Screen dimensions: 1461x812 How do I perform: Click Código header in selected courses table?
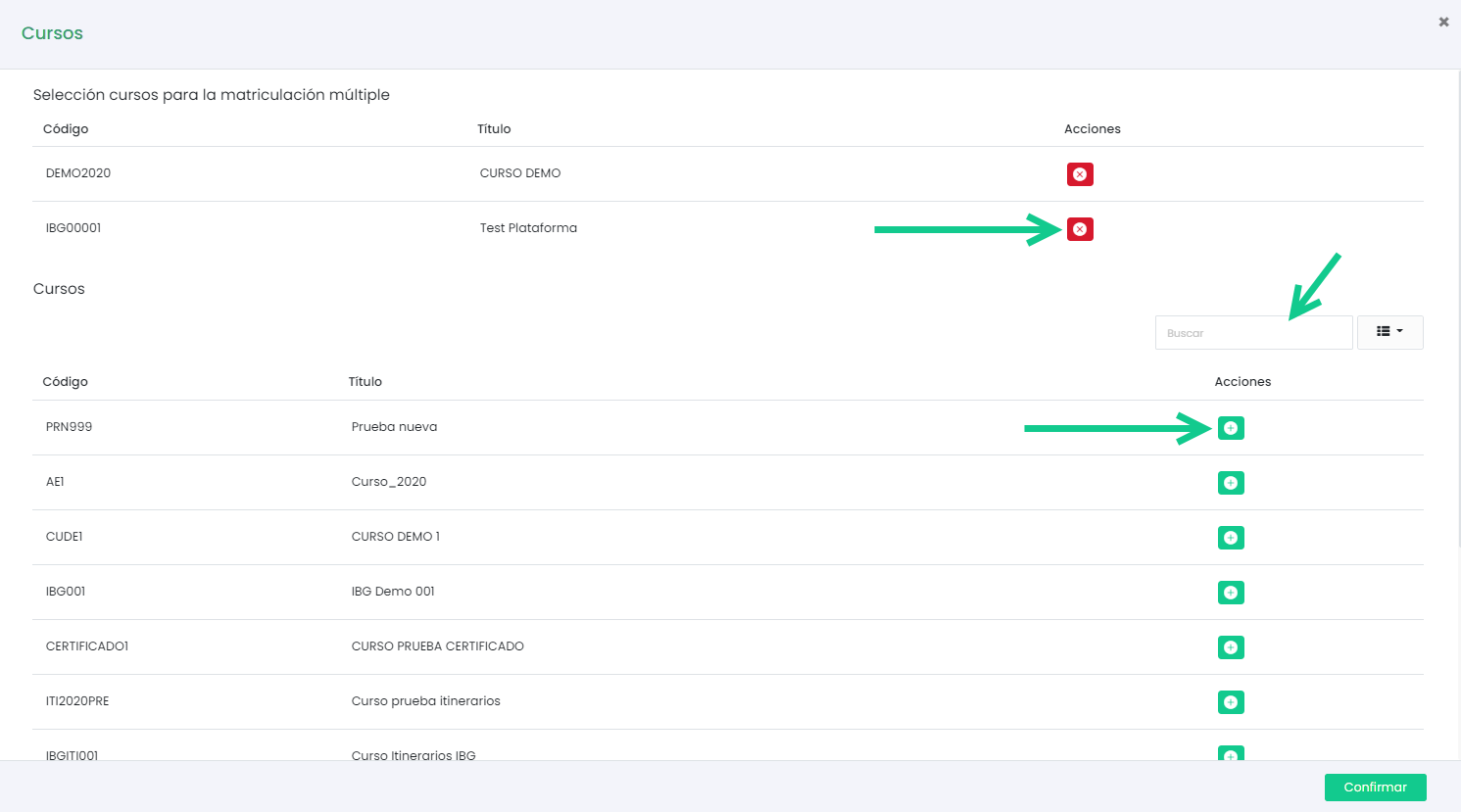click(66, 129)
